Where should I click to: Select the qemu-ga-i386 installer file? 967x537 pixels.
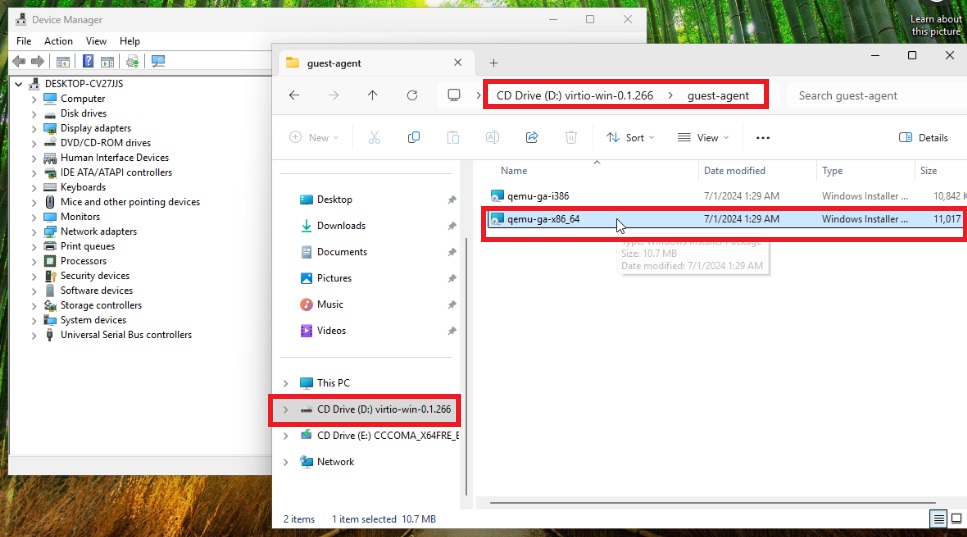pos(537,196)
